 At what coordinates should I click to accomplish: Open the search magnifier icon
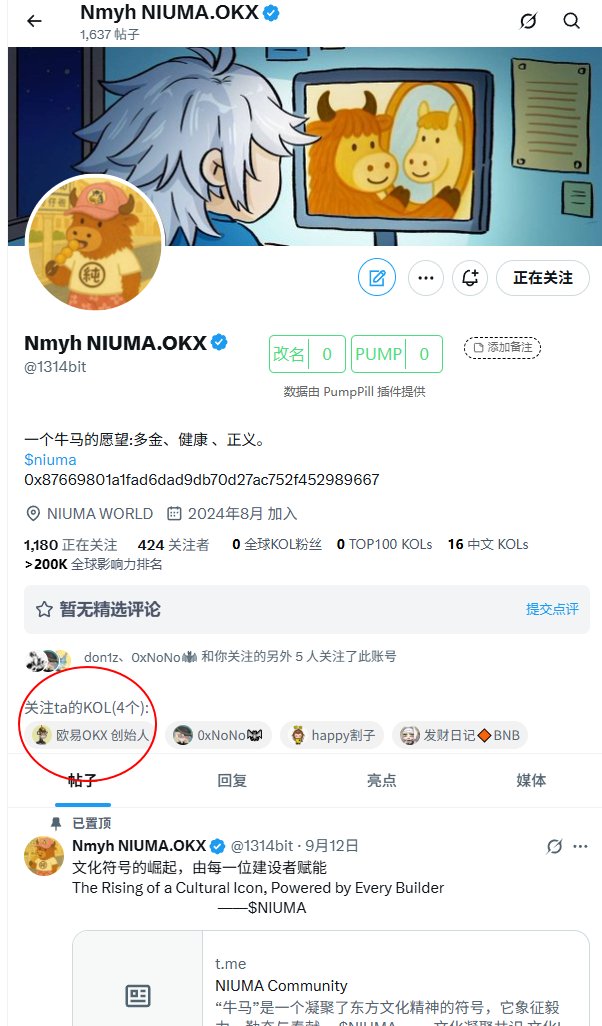pyautogui.click(x=571, y=21)
